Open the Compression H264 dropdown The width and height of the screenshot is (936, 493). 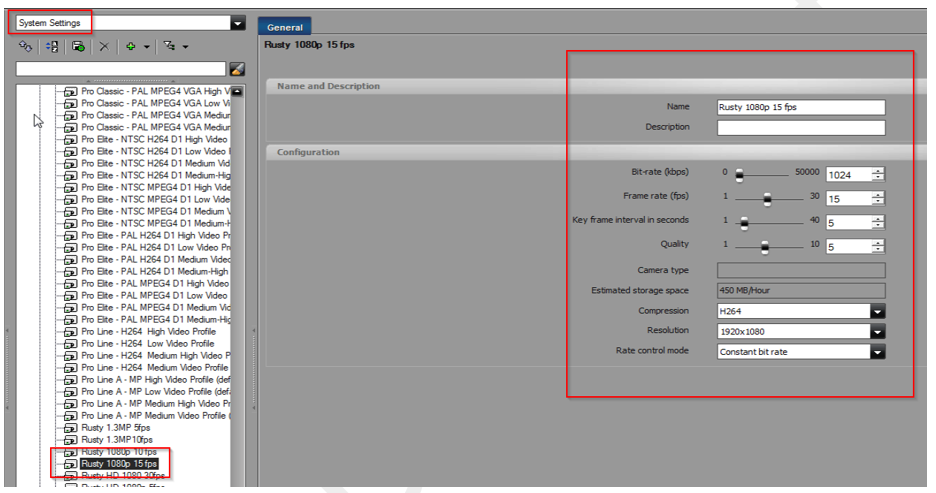click(877, 311)
